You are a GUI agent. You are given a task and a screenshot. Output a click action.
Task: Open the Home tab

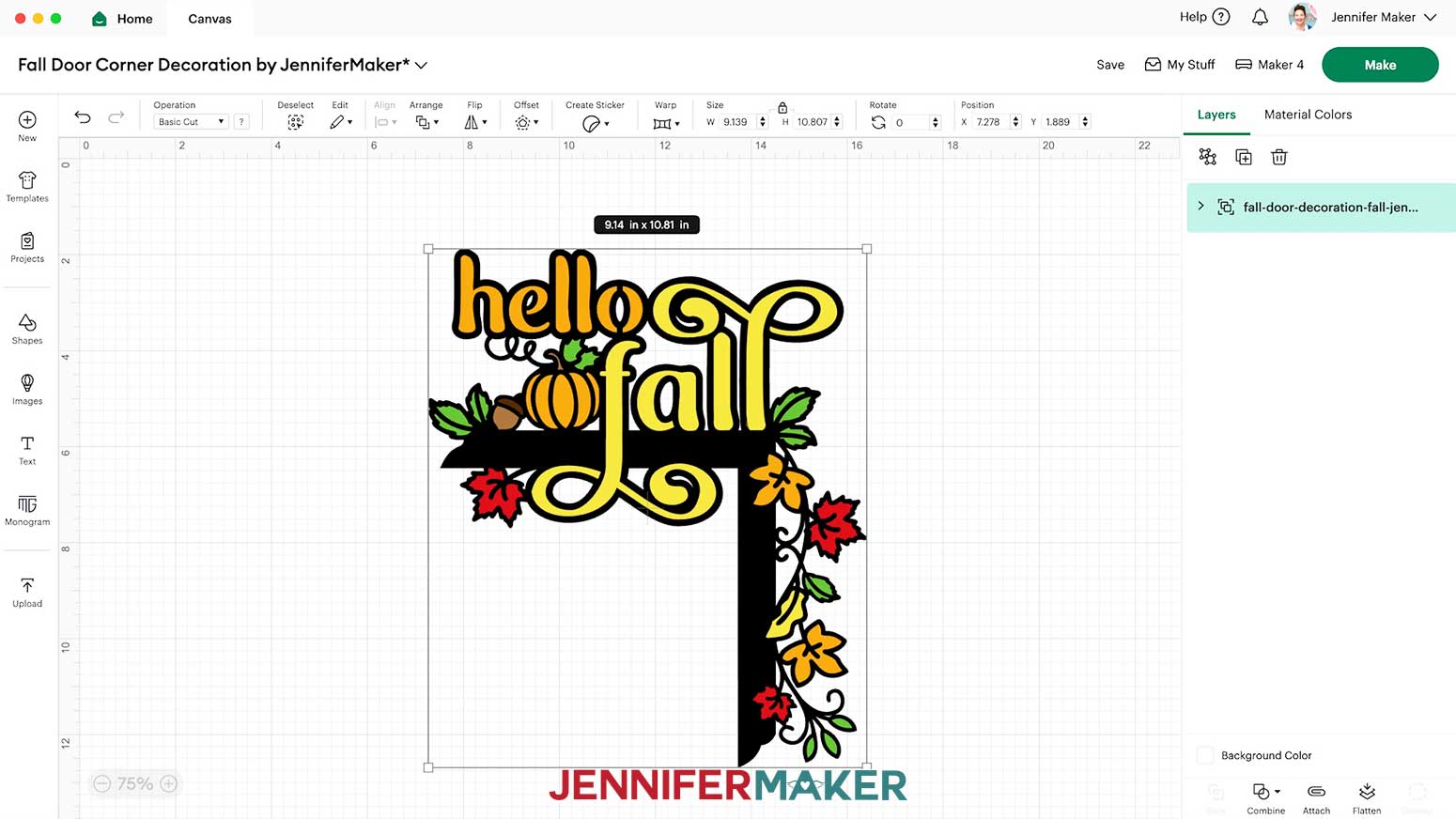[122, 19]
